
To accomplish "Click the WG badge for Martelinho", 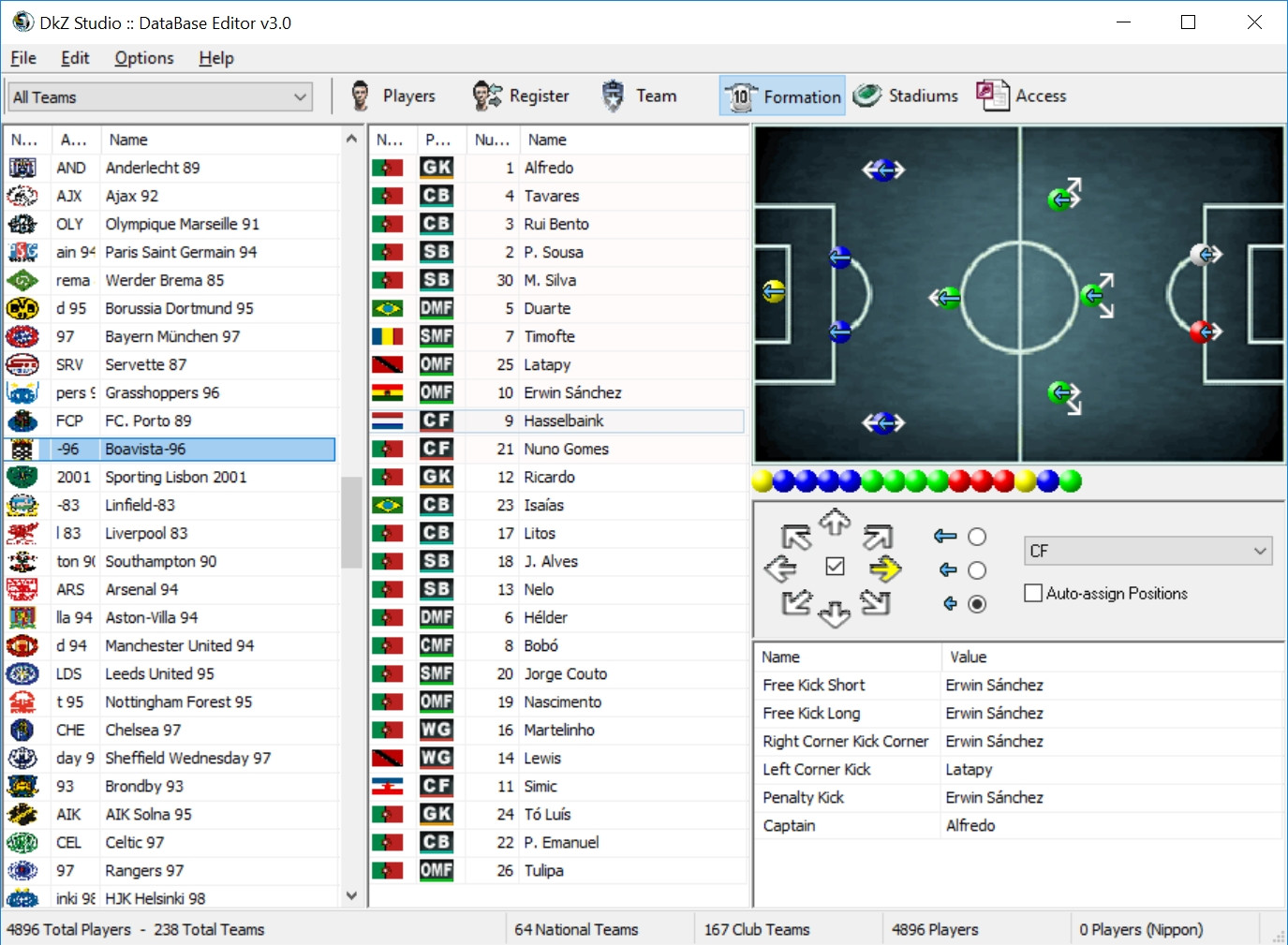I will click(x=437, y=730).
